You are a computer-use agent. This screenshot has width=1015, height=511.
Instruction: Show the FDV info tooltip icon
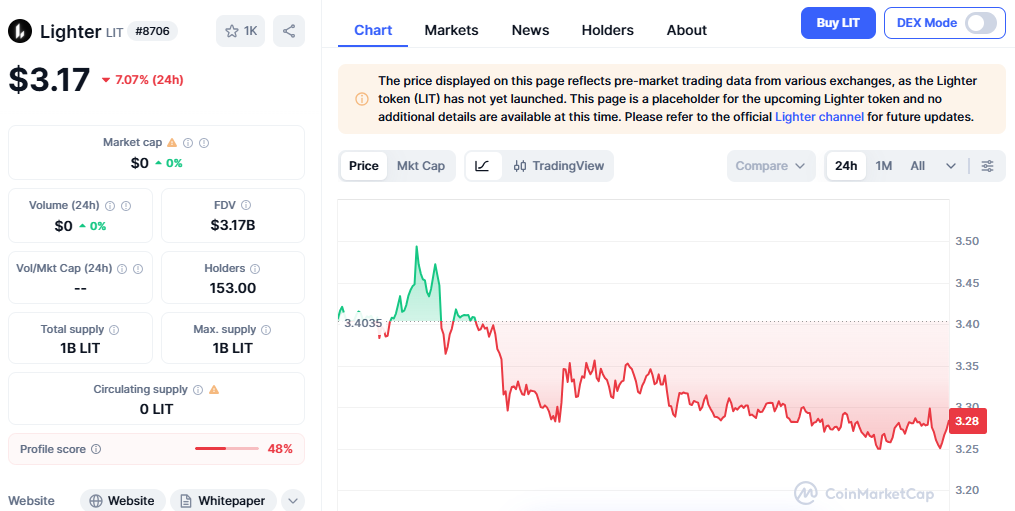[x=246, y=205]
